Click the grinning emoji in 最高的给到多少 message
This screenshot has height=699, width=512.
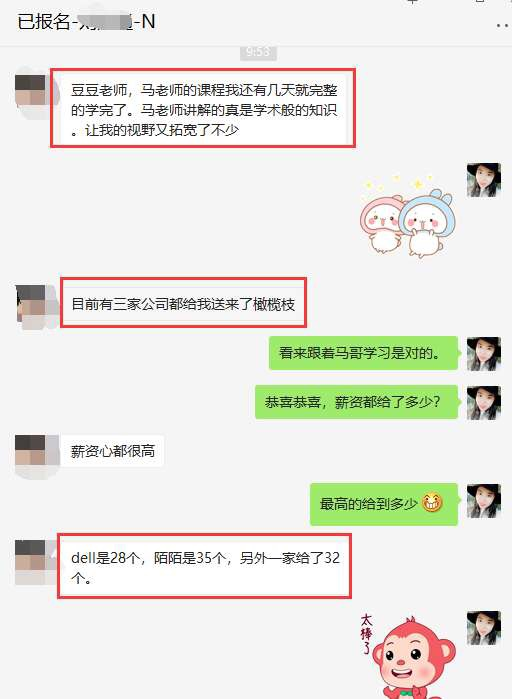click(432, 503)
